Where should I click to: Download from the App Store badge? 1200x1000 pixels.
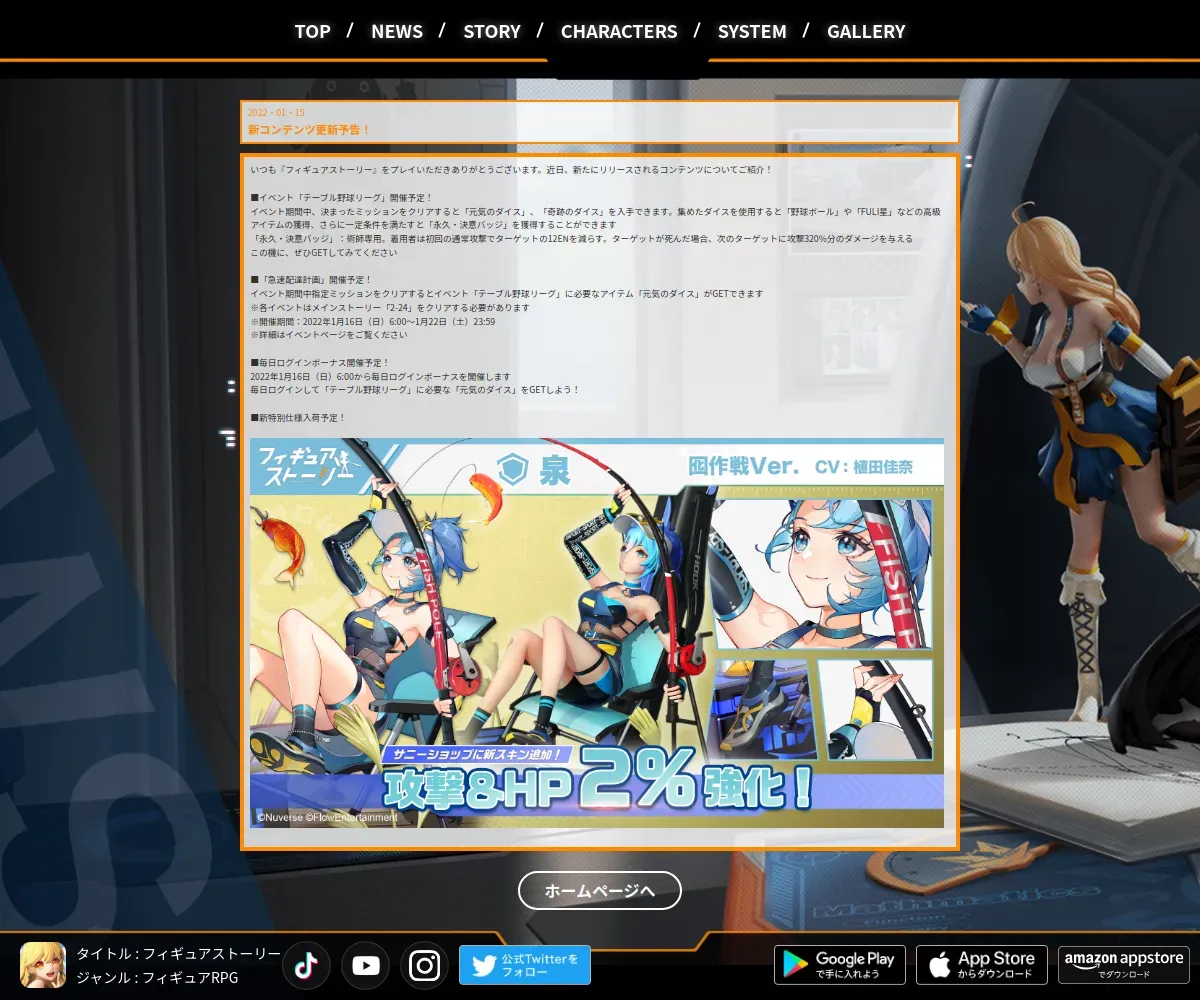982,965
